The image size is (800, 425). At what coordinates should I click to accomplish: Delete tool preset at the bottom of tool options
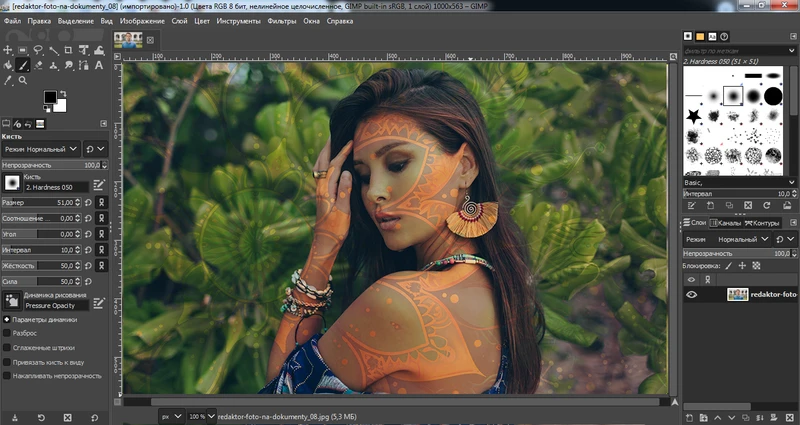point(67,417)
